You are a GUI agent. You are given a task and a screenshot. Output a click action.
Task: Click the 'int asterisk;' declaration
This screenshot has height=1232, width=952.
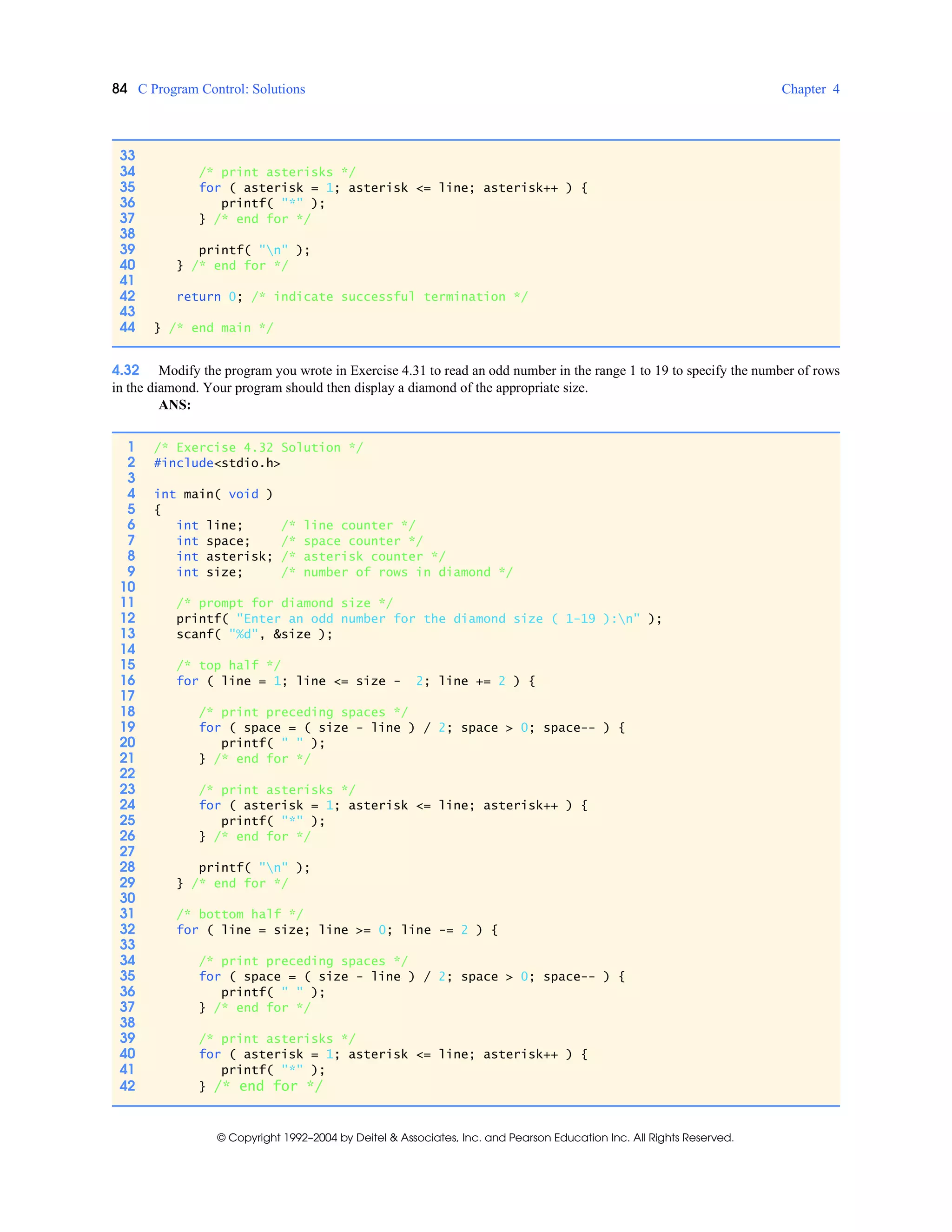225,557
